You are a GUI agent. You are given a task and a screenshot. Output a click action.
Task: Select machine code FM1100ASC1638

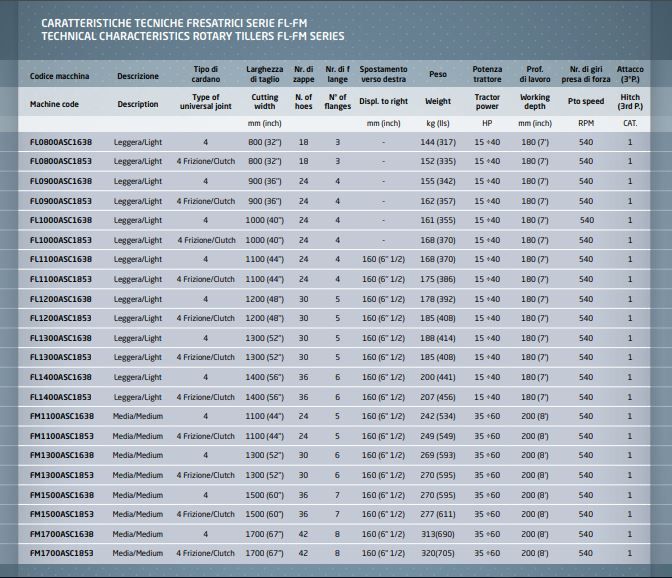pos(61,416)
